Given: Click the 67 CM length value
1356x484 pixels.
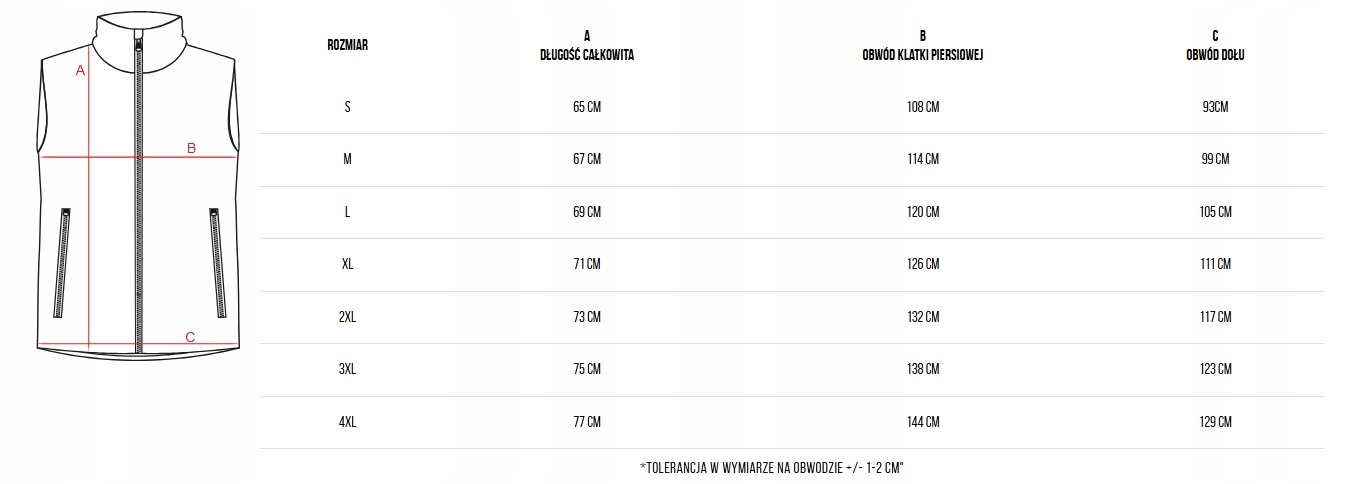Looking at the screenshot, I should [x=587, y=159].
